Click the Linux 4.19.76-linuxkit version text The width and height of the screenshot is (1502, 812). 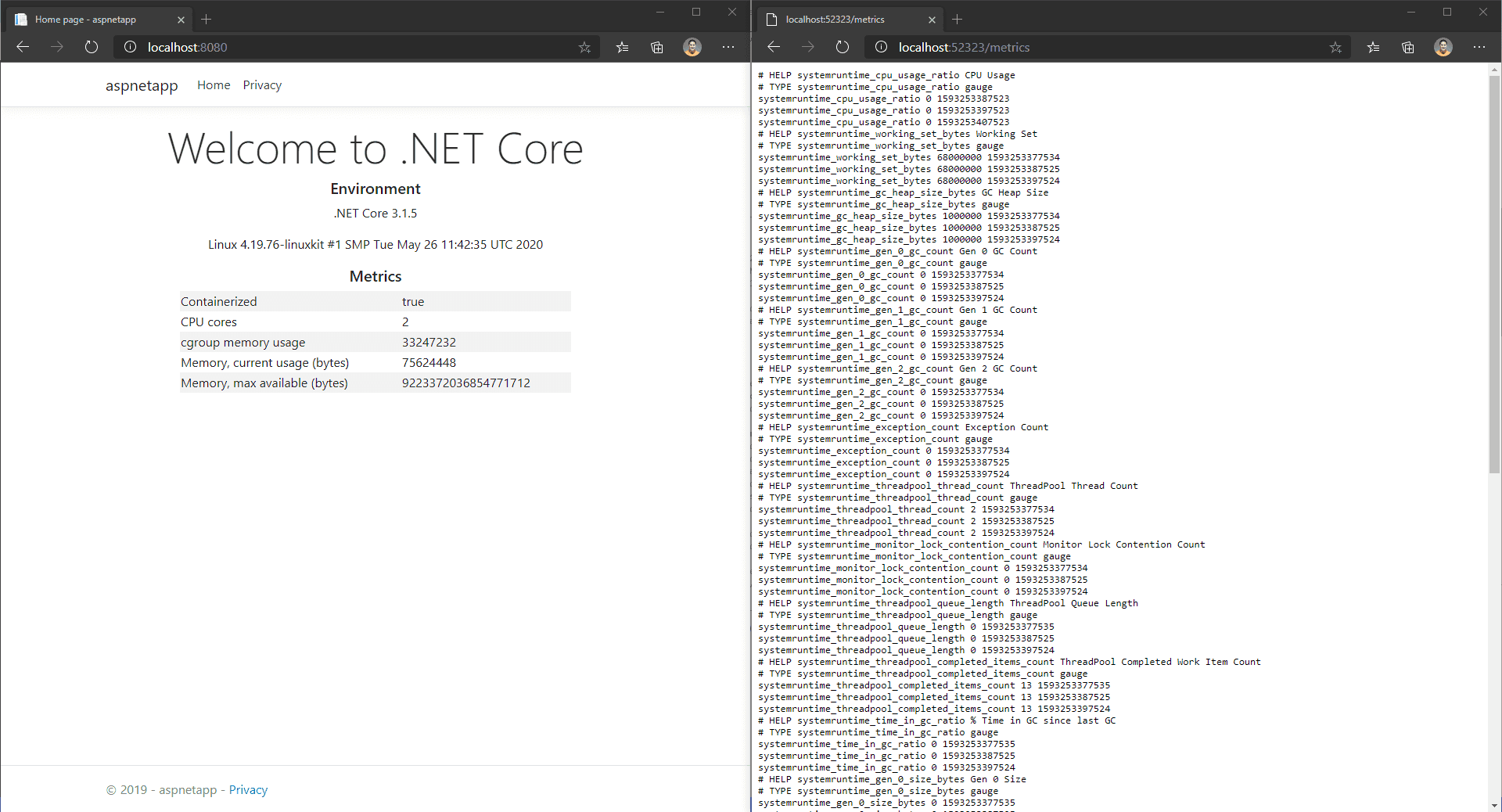click(x=375, y=244)
